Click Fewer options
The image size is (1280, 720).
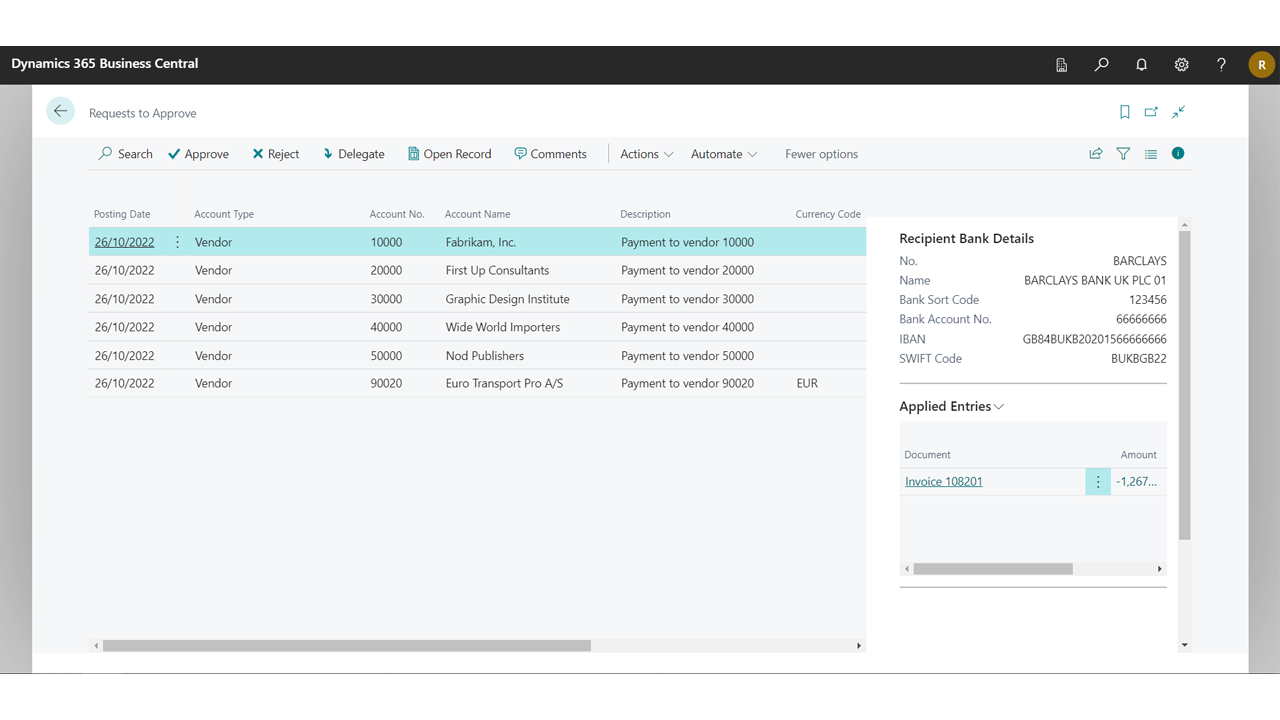tap(821, 154)
